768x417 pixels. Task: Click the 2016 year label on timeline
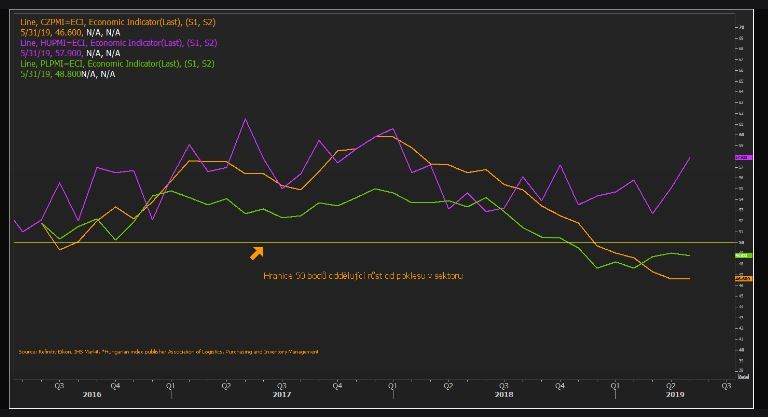tap(91, 395)
